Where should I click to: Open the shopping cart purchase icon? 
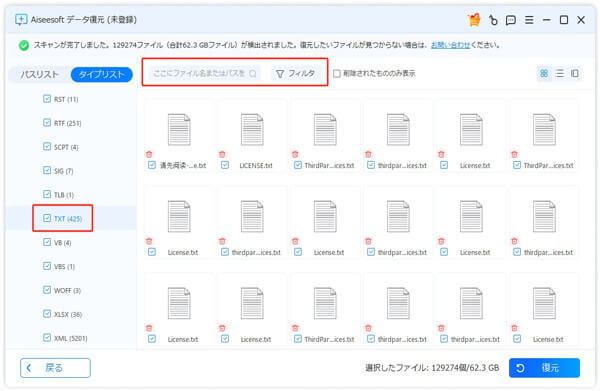pos(474,20)
